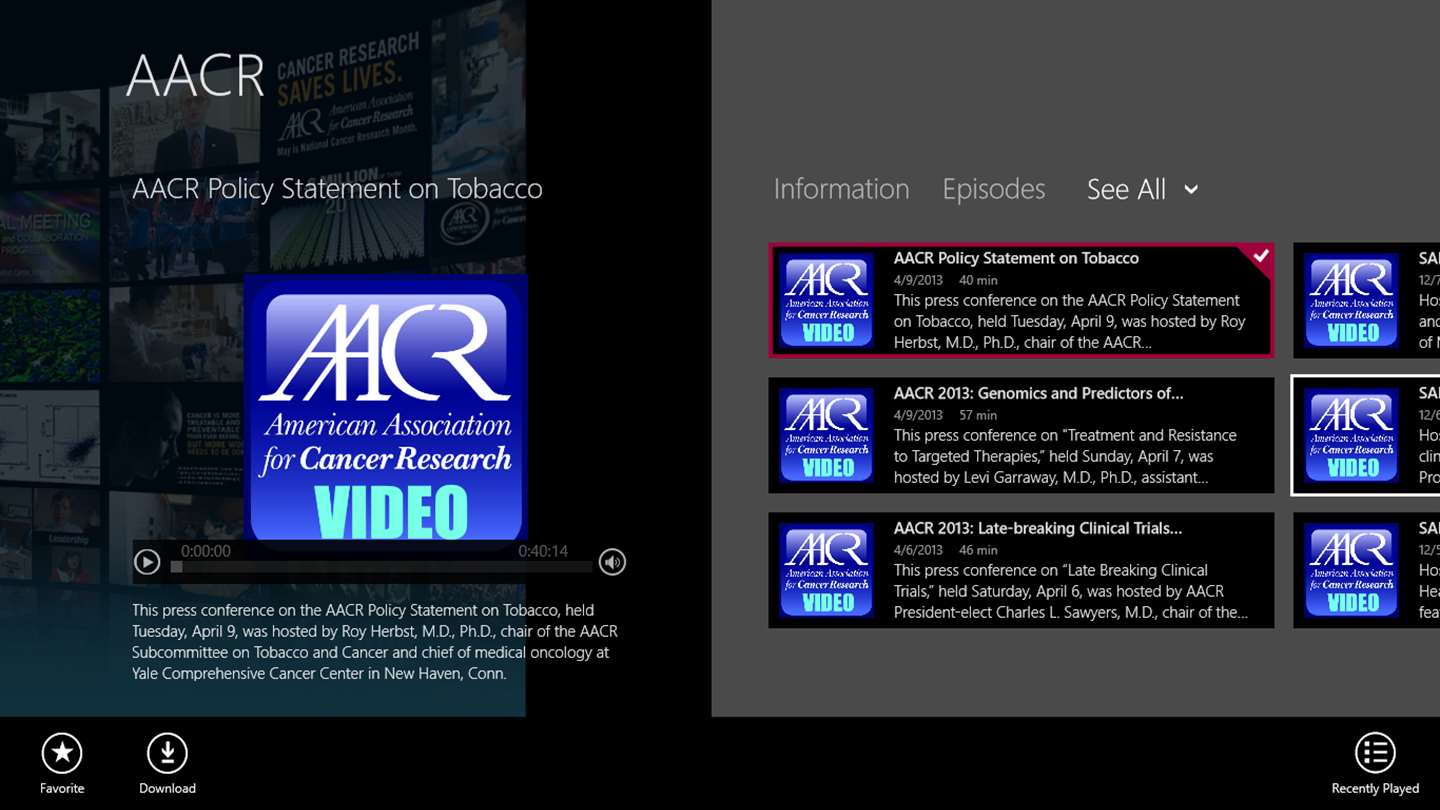Click '4/9/2013 57 min' episode metadata
This screenshot has width=1440, height=810.
[945, 415]
